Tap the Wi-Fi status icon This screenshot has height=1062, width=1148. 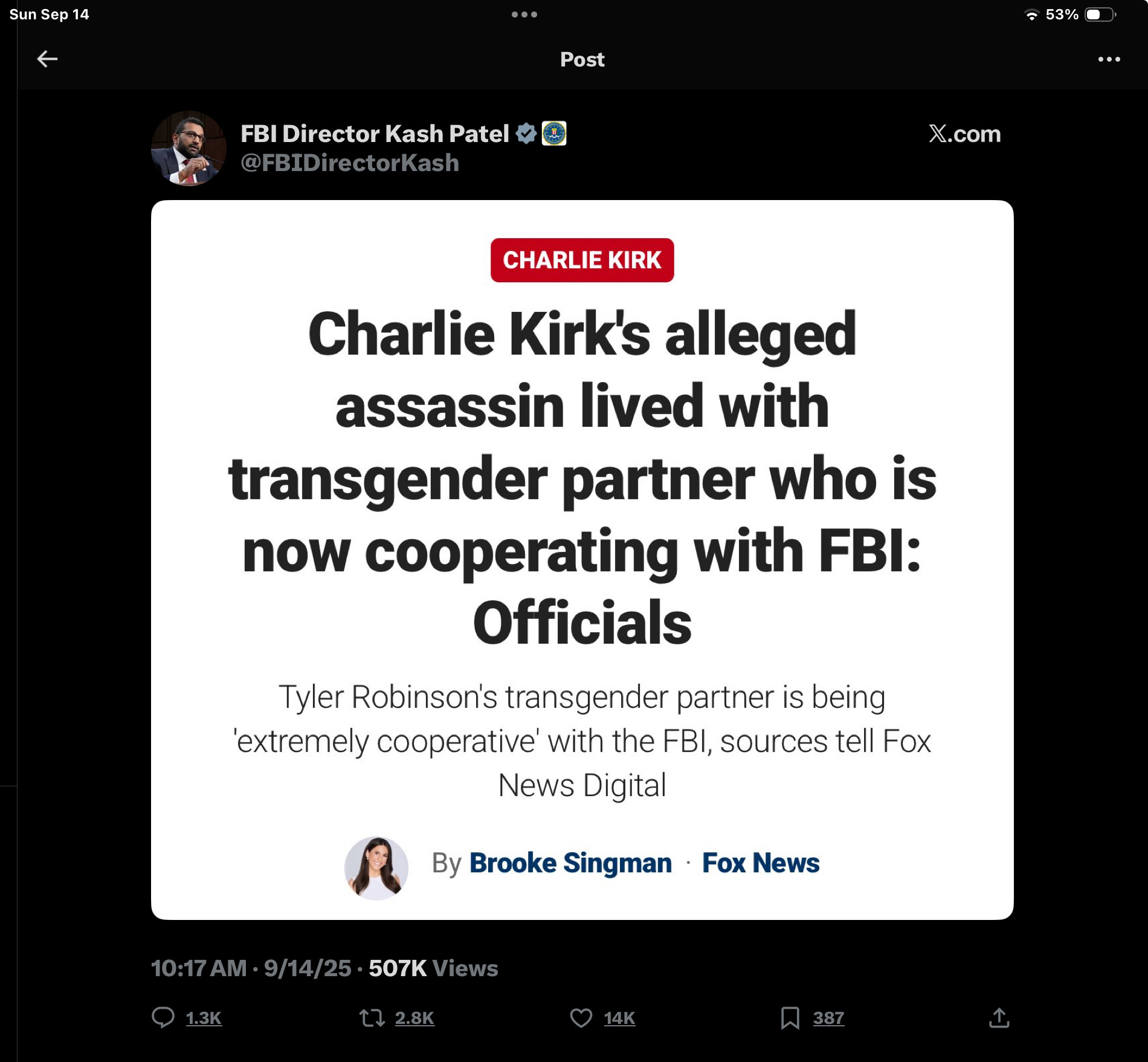tap(1032, 15)
